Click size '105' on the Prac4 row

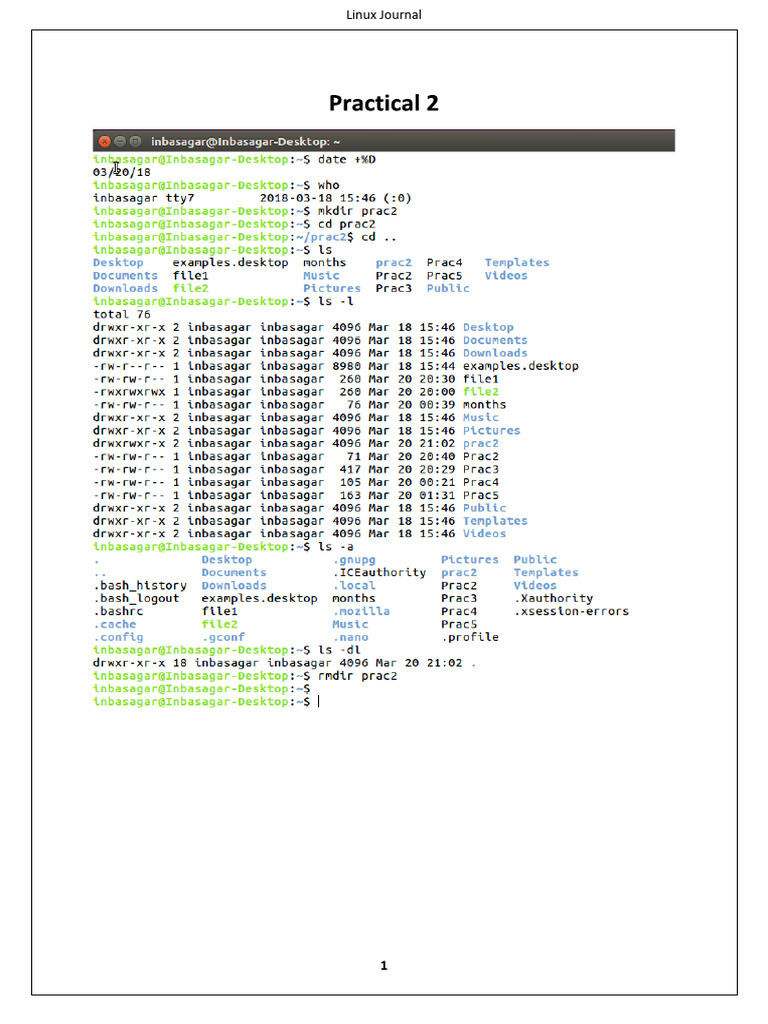click(350, 483)
